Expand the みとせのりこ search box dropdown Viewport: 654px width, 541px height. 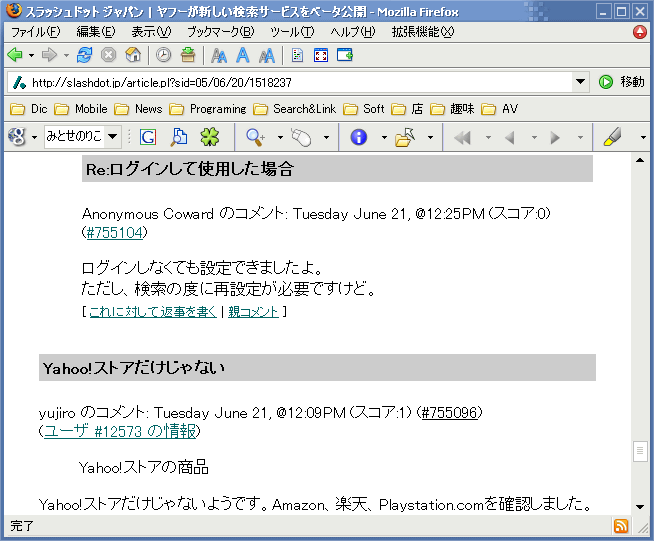coord(112,136)
